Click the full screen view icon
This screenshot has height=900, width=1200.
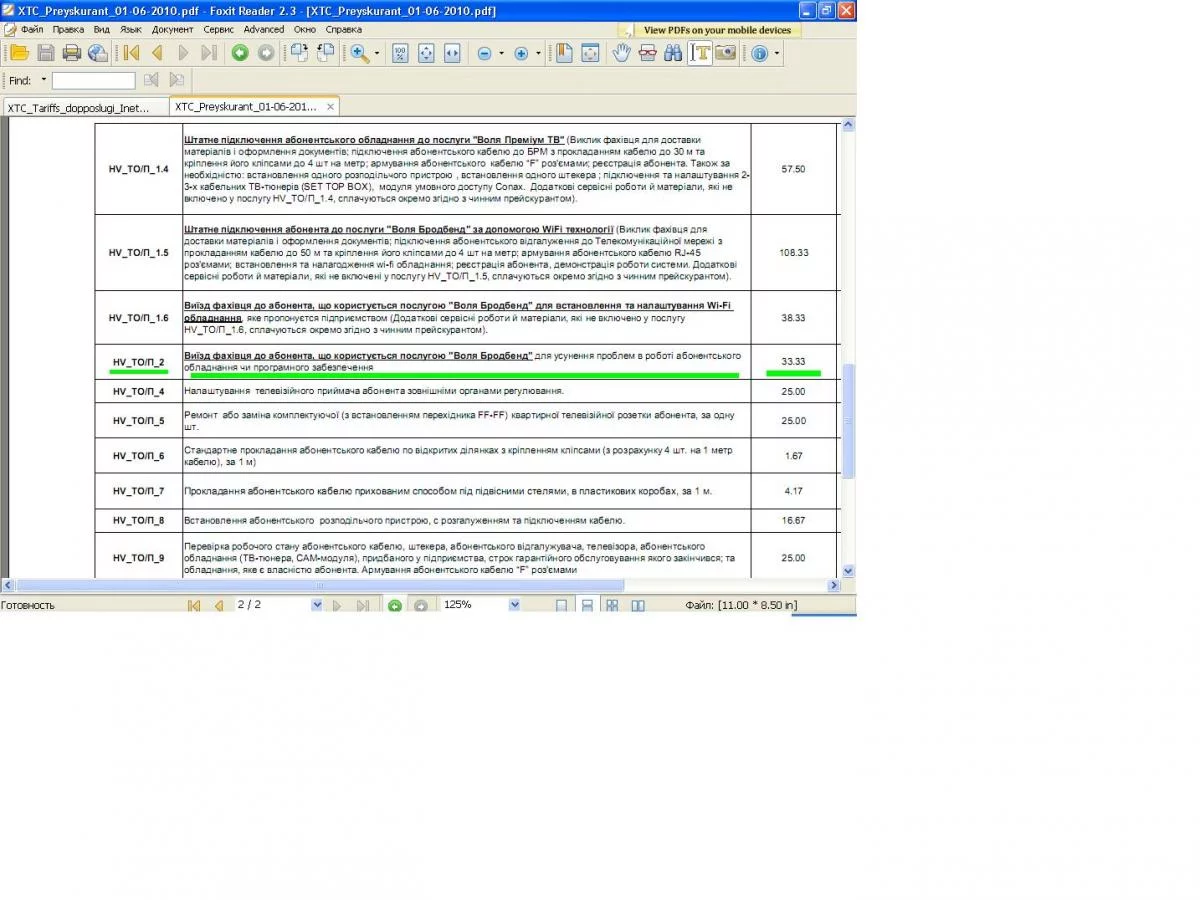coord(590,53)
